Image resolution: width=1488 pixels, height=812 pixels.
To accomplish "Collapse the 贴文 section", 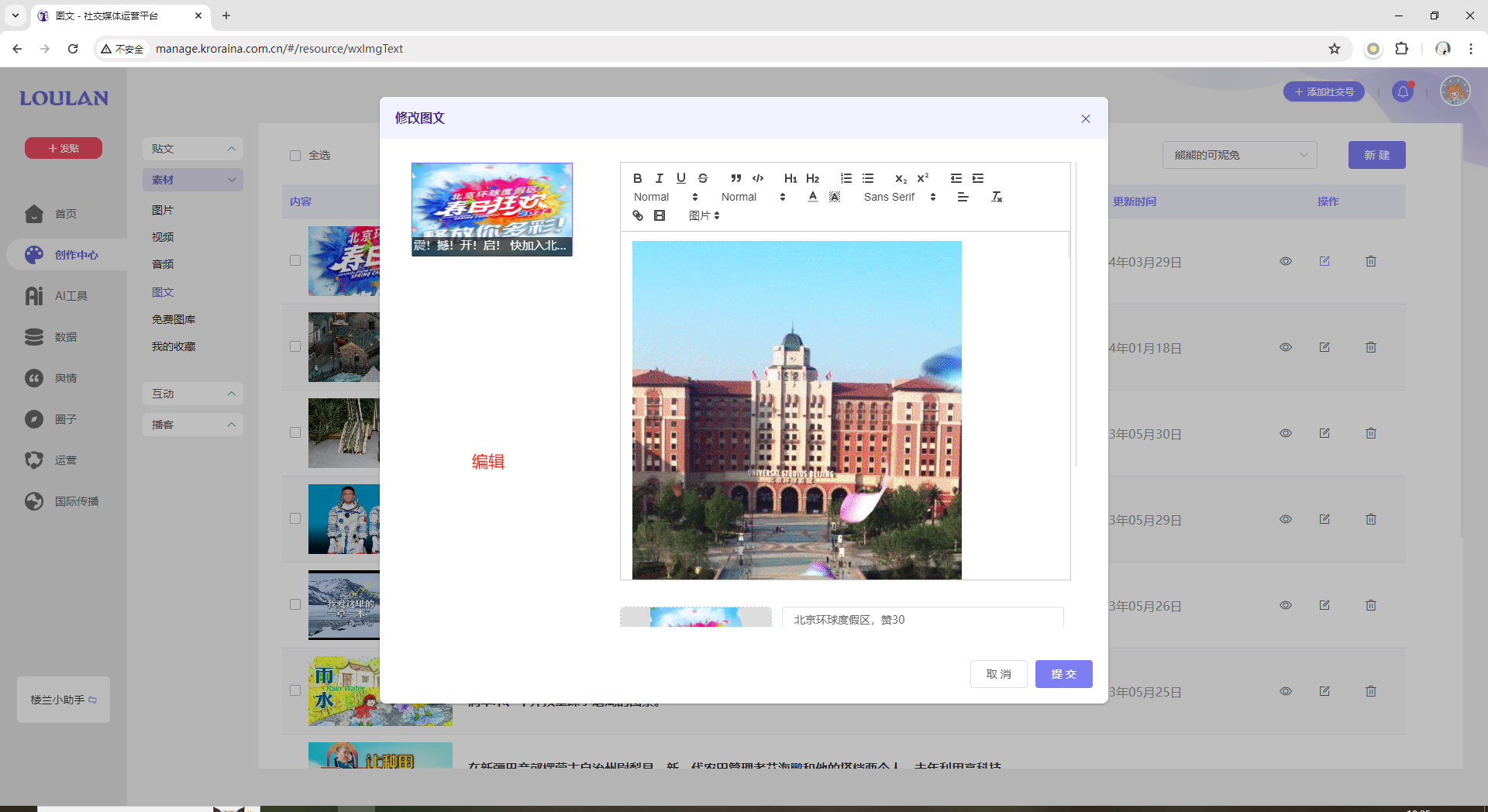I will [193, 149].
